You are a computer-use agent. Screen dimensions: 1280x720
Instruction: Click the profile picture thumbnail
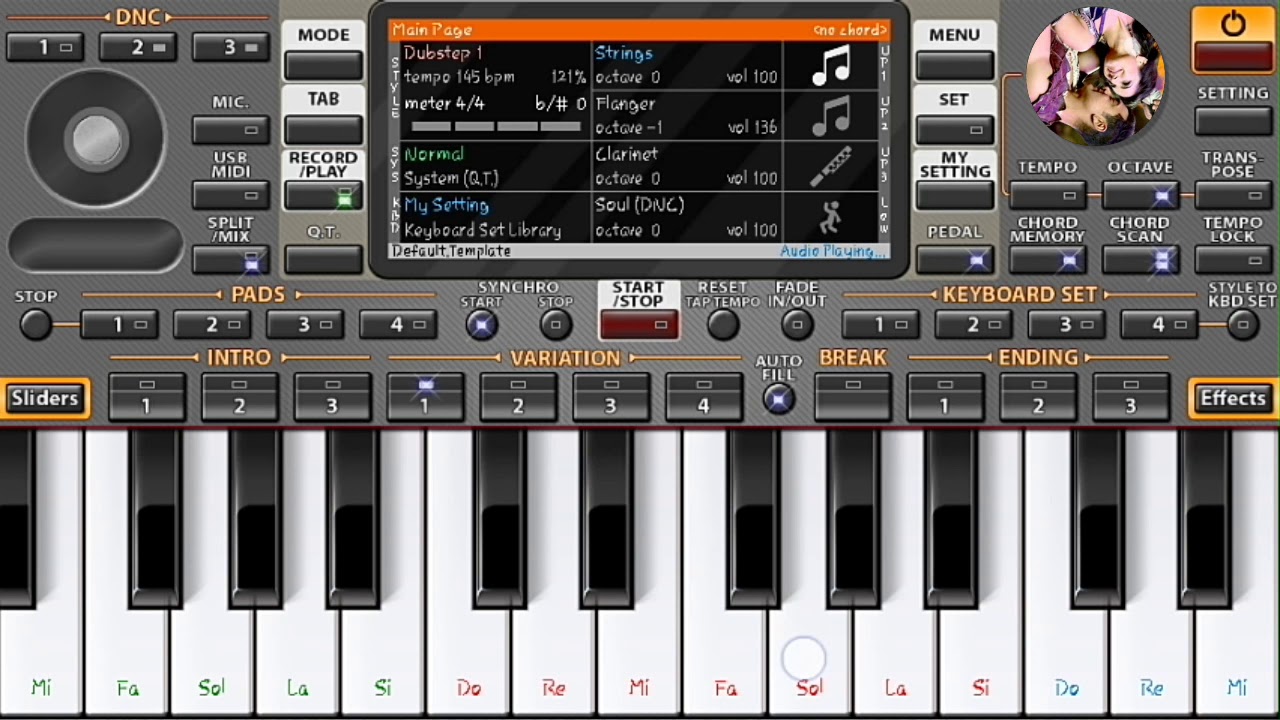coord(1095,76)
